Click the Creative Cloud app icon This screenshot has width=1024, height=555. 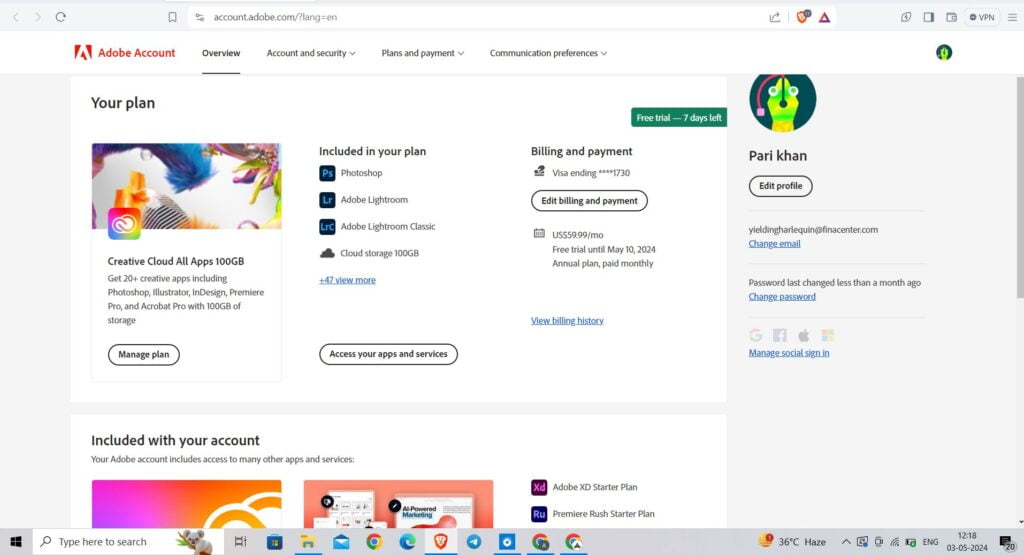pyautogui.click(x=124, y=224)
